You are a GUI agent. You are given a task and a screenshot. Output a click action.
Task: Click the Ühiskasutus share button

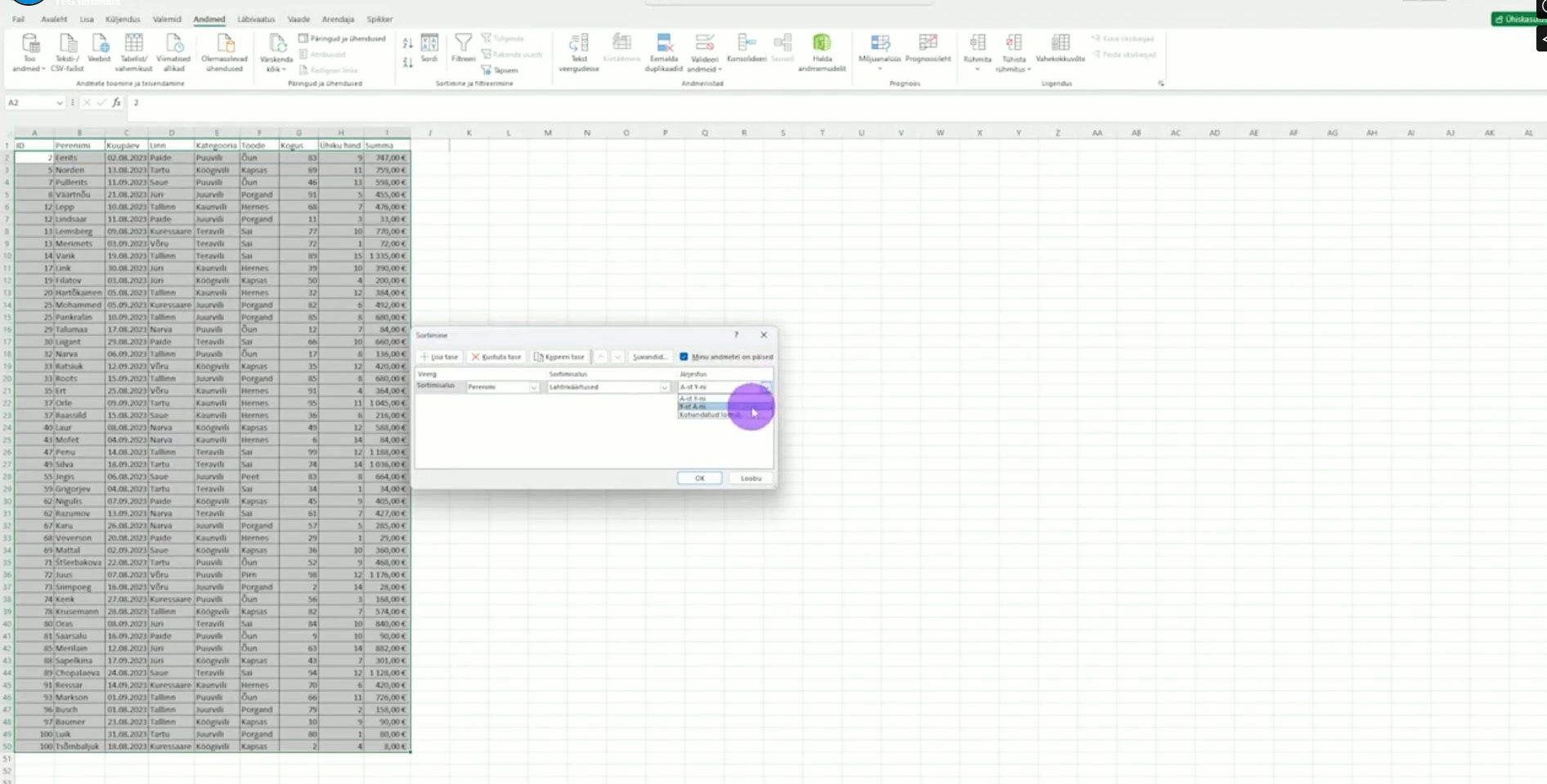tap(1519, 19)
